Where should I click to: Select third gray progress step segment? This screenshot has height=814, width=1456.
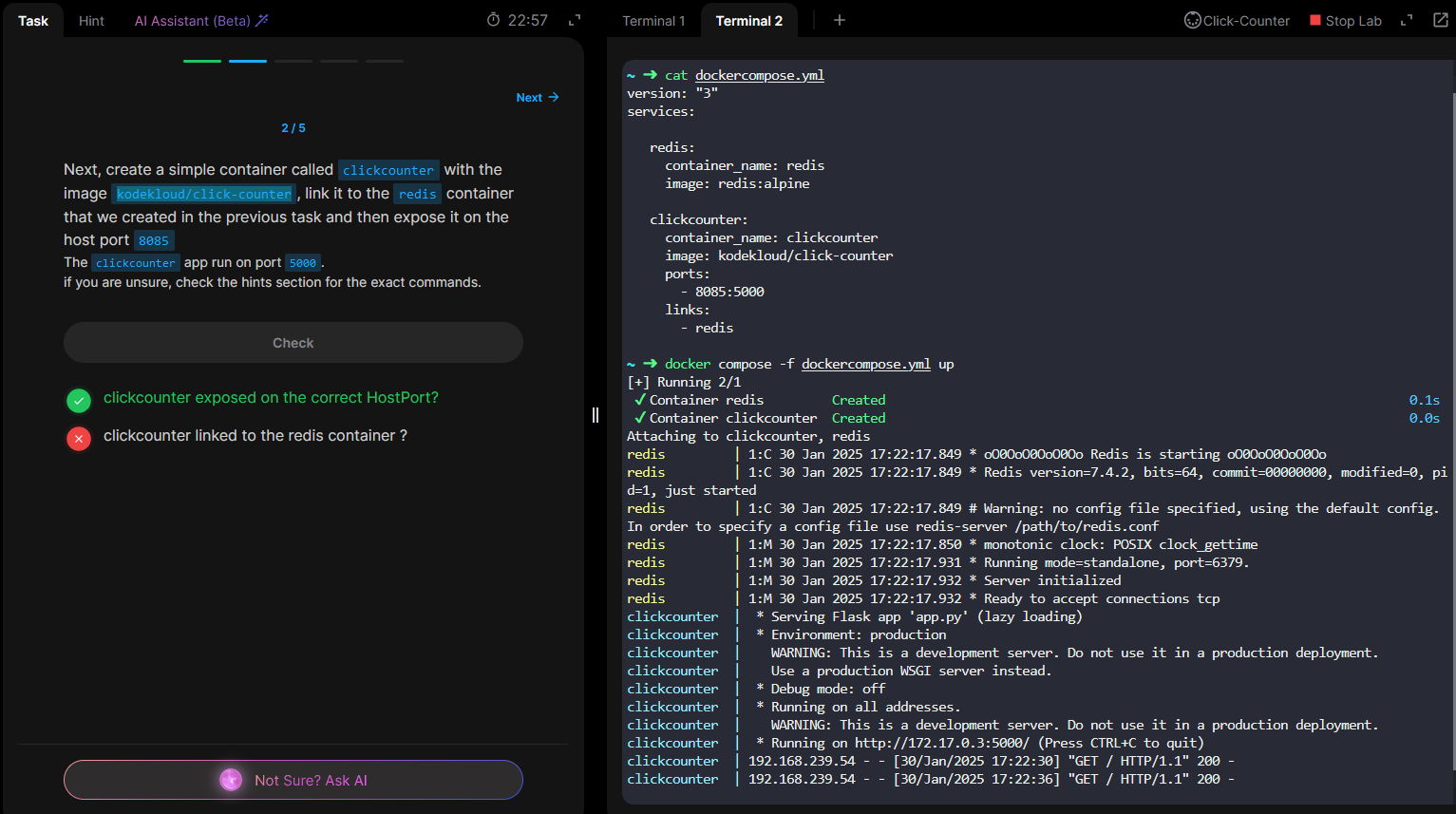click(293, 61)
